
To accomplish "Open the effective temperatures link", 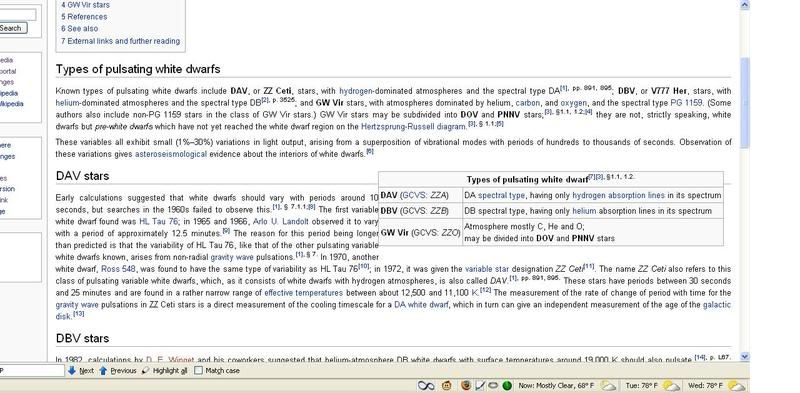I will pyautogui.click(x=303, y=293).
